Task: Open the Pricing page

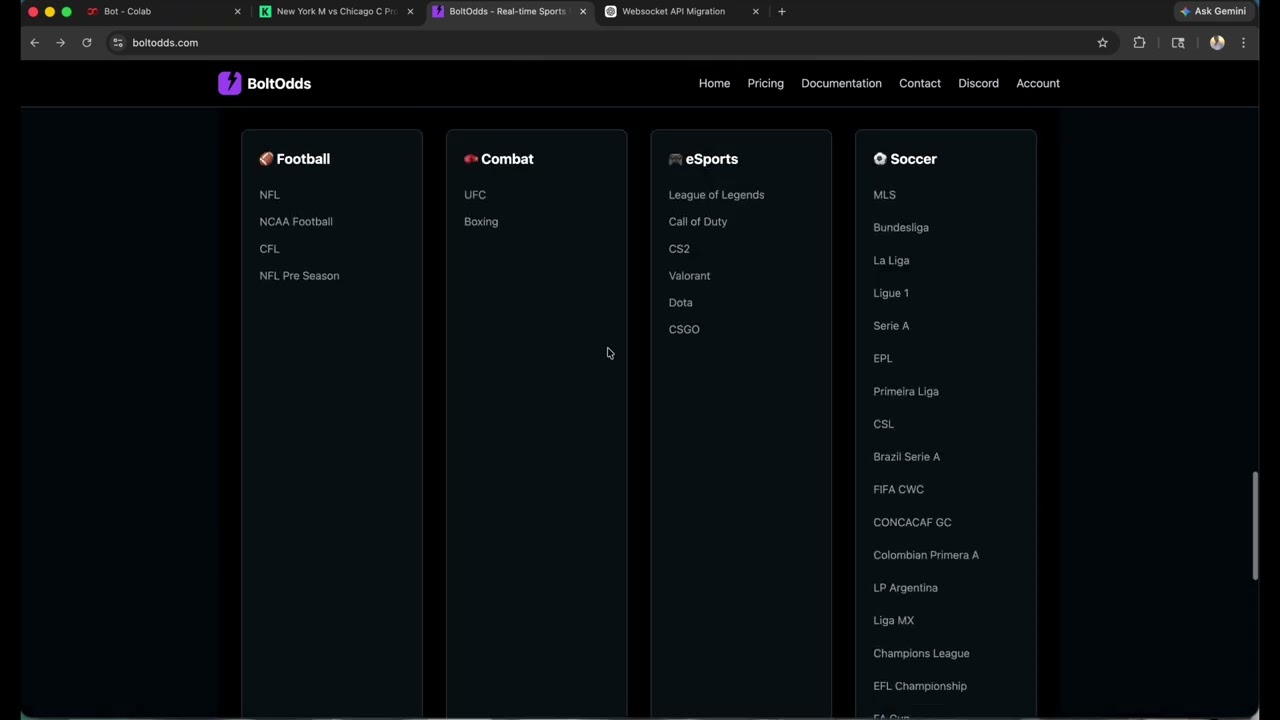Action: [765, 83]
